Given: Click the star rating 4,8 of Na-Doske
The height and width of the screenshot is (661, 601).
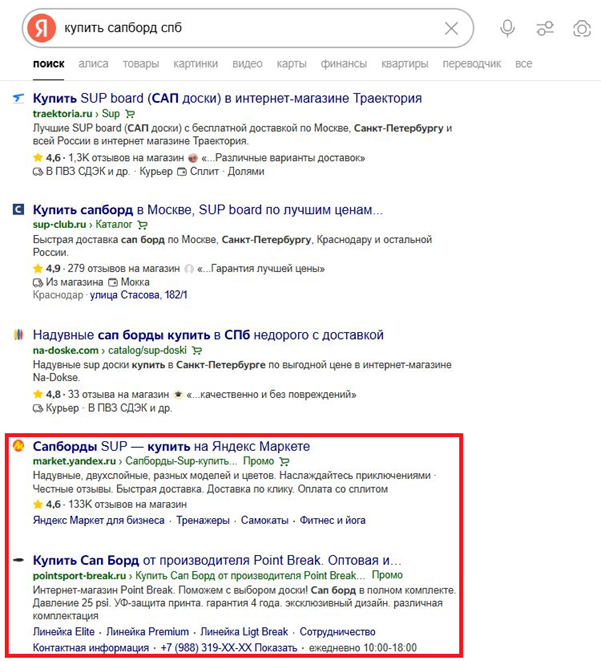Looking at the screenshot, I should point(47,395).
